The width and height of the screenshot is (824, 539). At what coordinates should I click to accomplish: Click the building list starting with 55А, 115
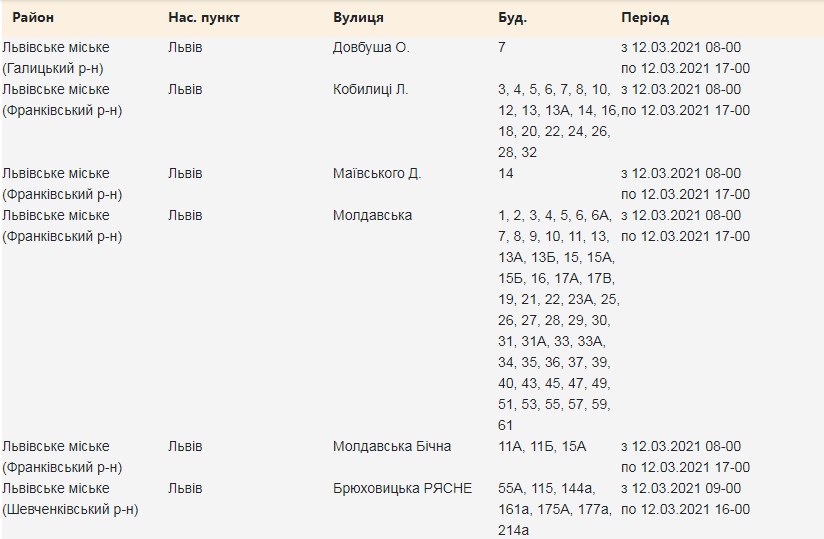[553, 509]
